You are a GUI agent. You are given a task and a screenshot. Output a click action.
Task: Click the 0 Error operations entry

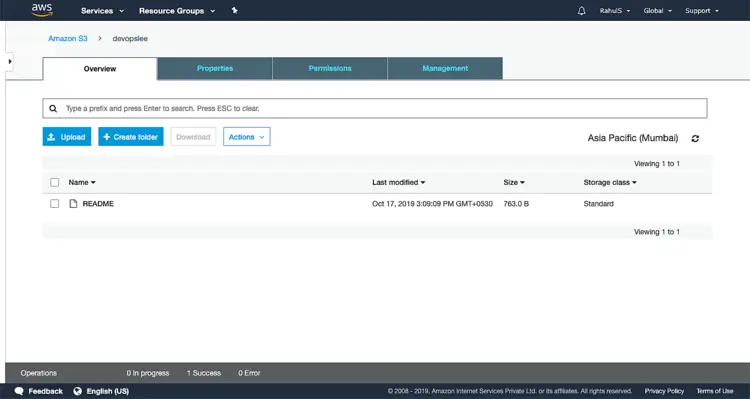[x=249, y=373]
